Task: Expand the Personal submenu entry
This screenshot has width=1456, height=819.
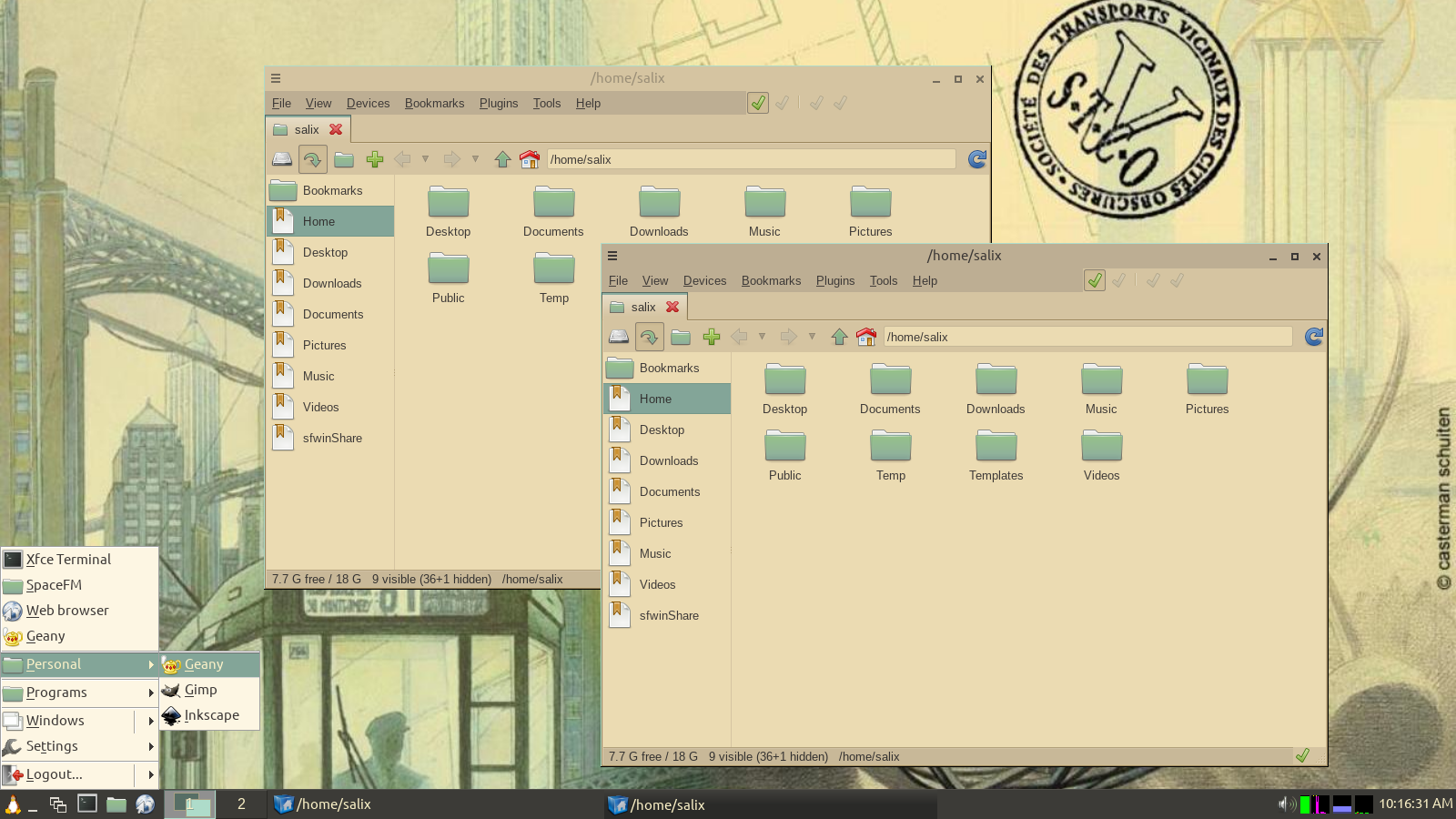Action: coord(79,664)
